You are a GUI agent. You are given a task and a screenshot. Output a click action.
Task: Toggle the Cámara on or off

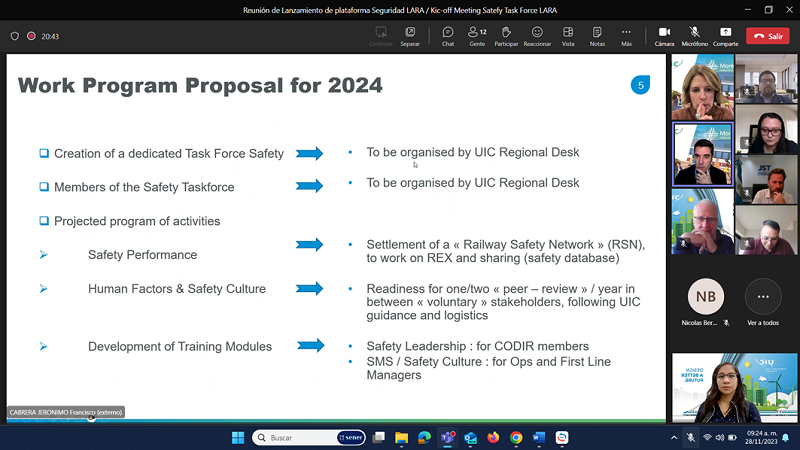pos(664,37)
